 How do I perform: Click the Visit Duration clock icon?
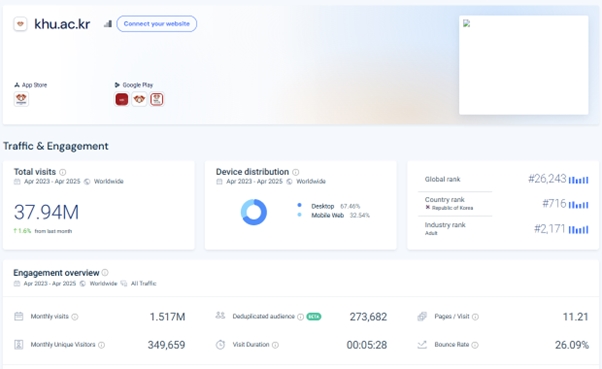click(220, 344)
